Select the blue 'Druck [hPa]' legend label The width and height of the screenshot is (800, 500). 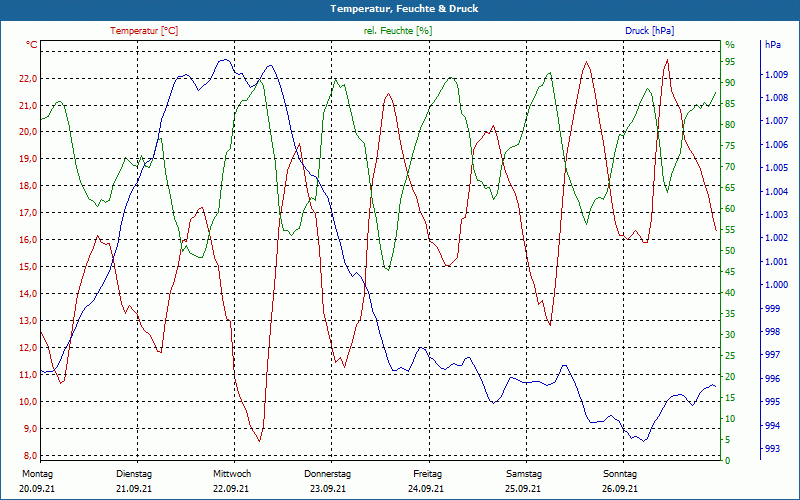pyautogui.click(x=649, y=31)
